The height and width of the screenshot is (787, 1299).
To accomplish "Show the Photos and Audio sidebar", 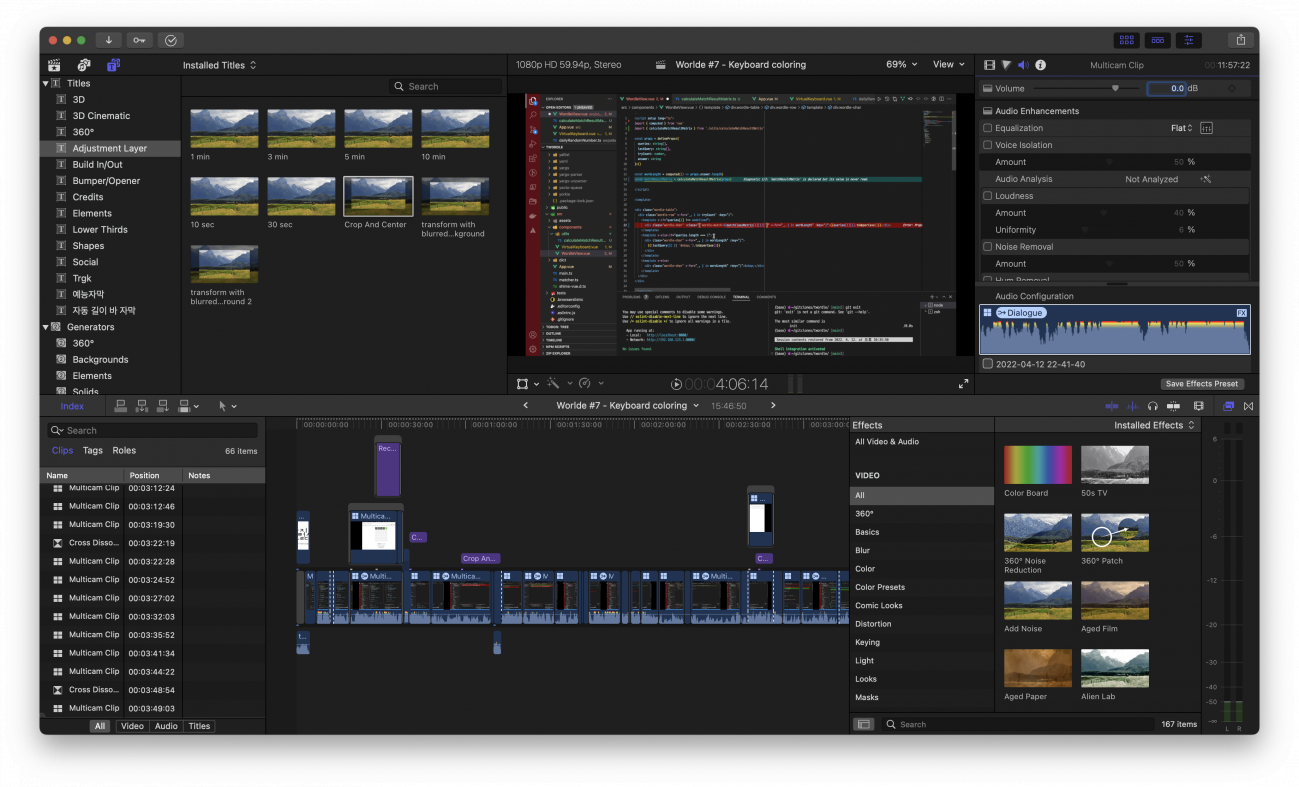I will click(x=83, y=65).
